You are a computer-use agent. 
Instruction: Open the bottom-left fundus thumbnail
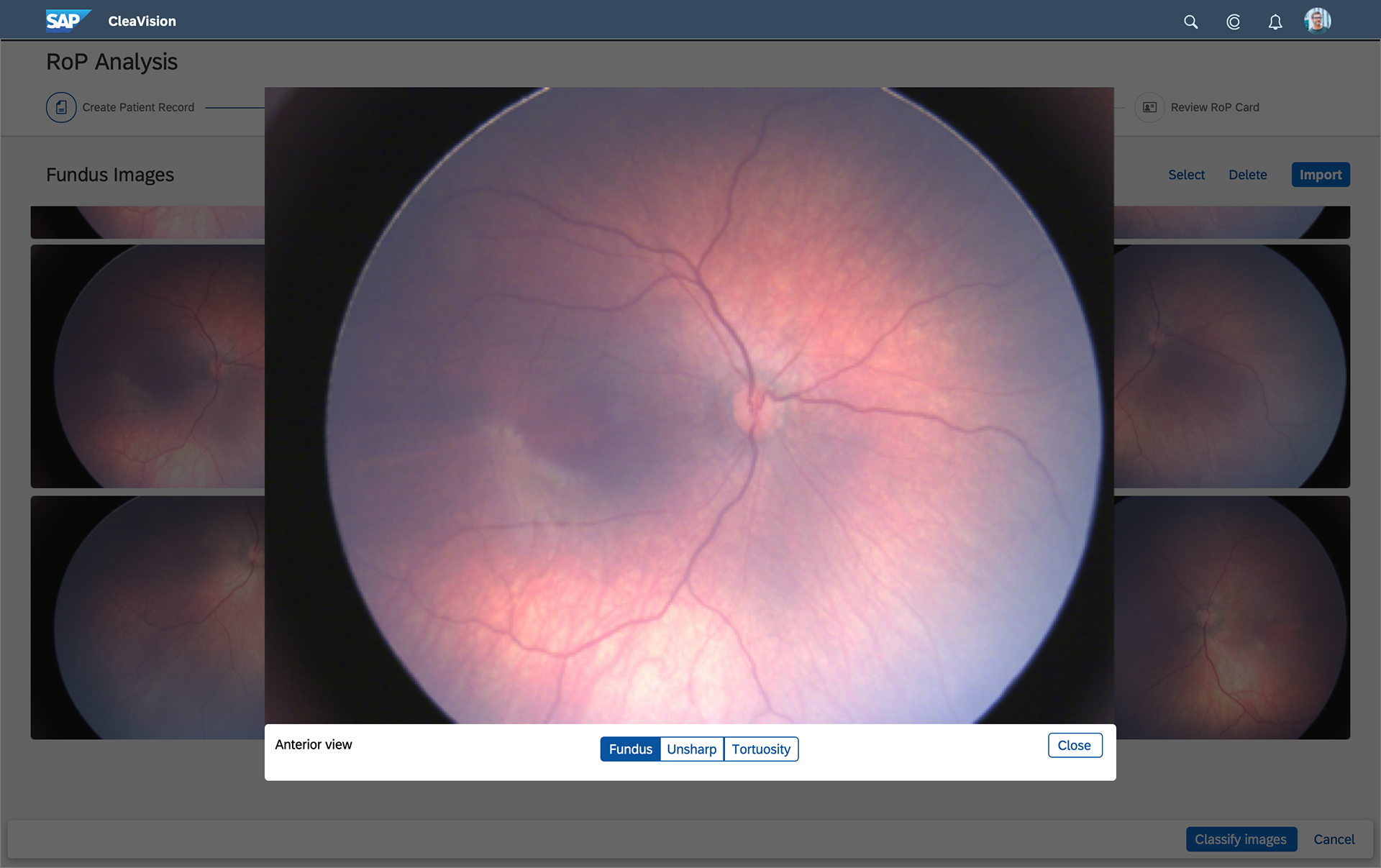pos(147,617)
